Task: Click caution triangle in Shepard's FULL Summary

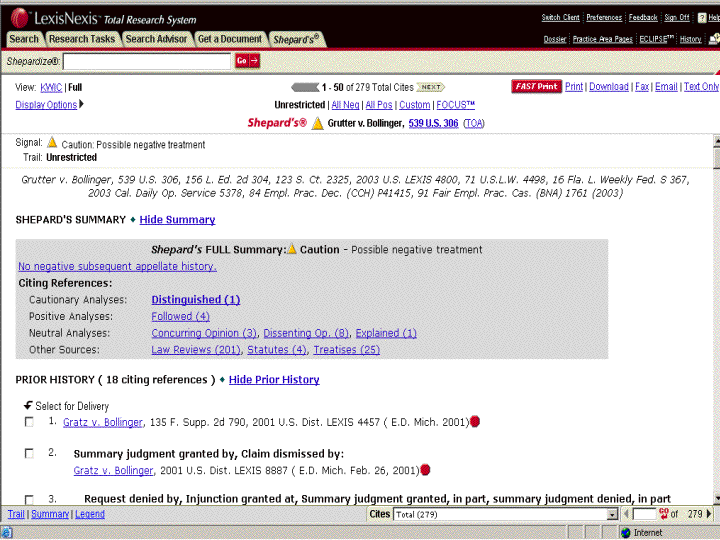Action: pyautogui.click(x=292, y=249)
